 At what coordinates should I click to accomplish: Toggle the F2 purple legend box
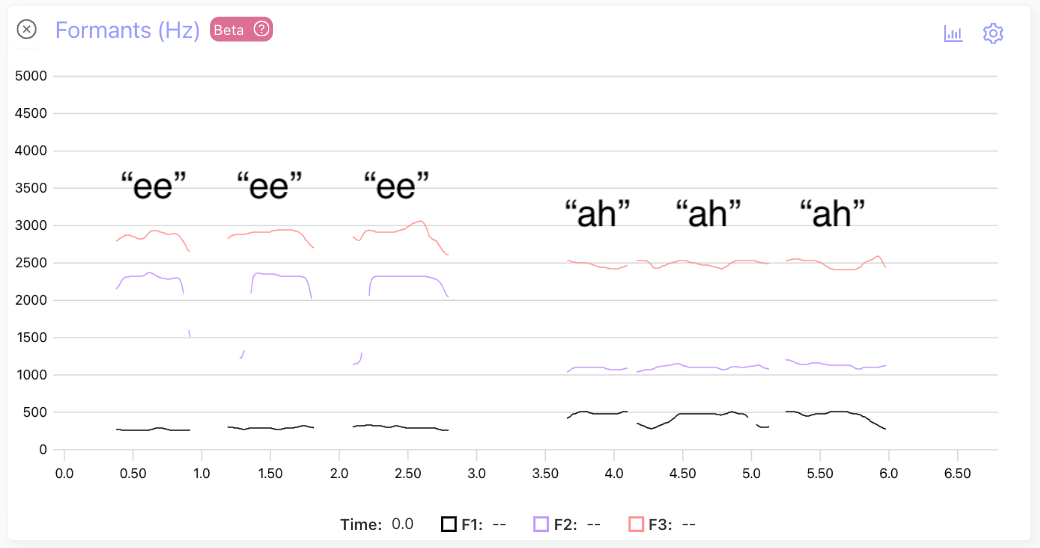541,524
